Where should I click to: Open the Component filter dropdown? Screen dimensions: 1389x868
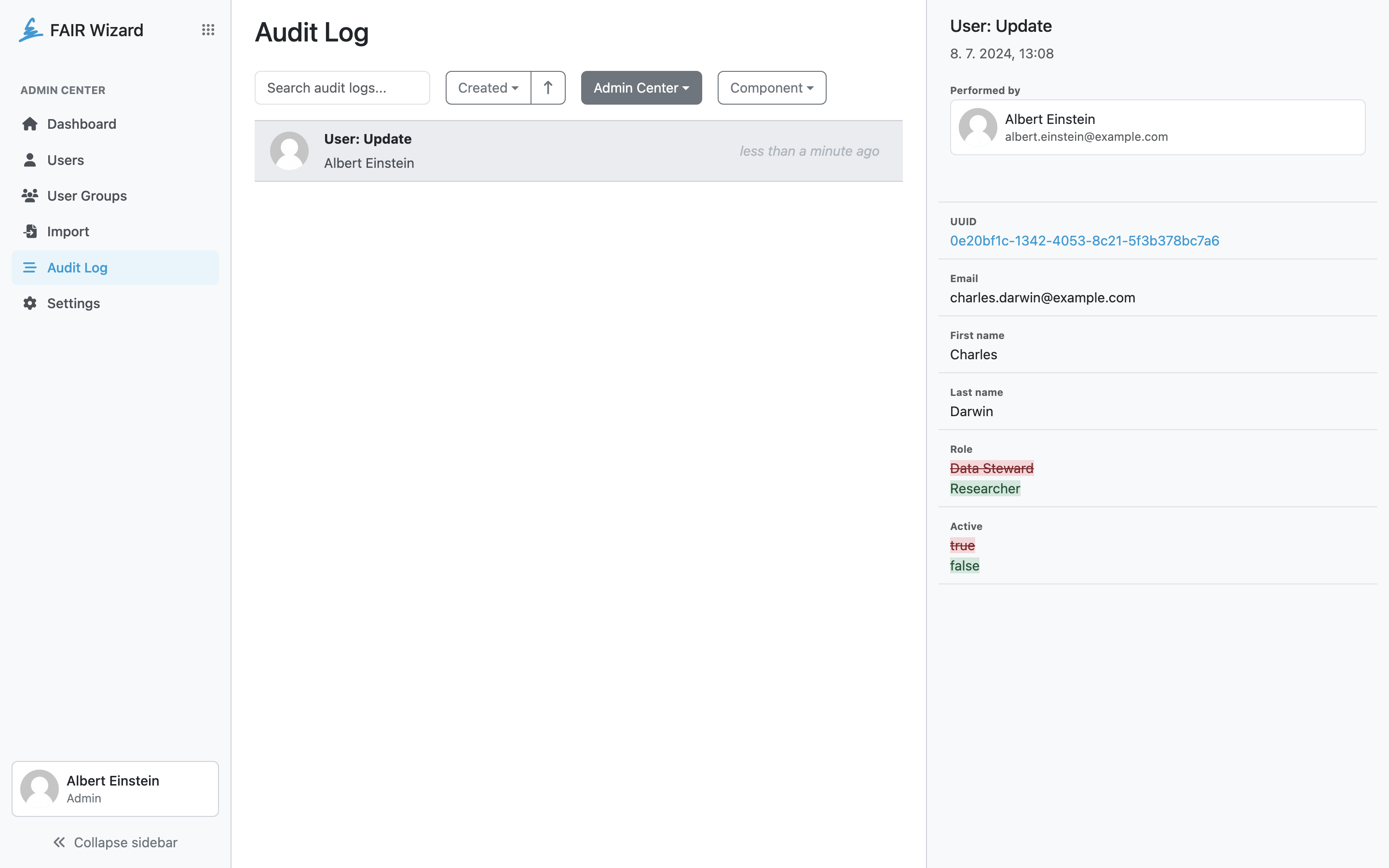point(771,88)
